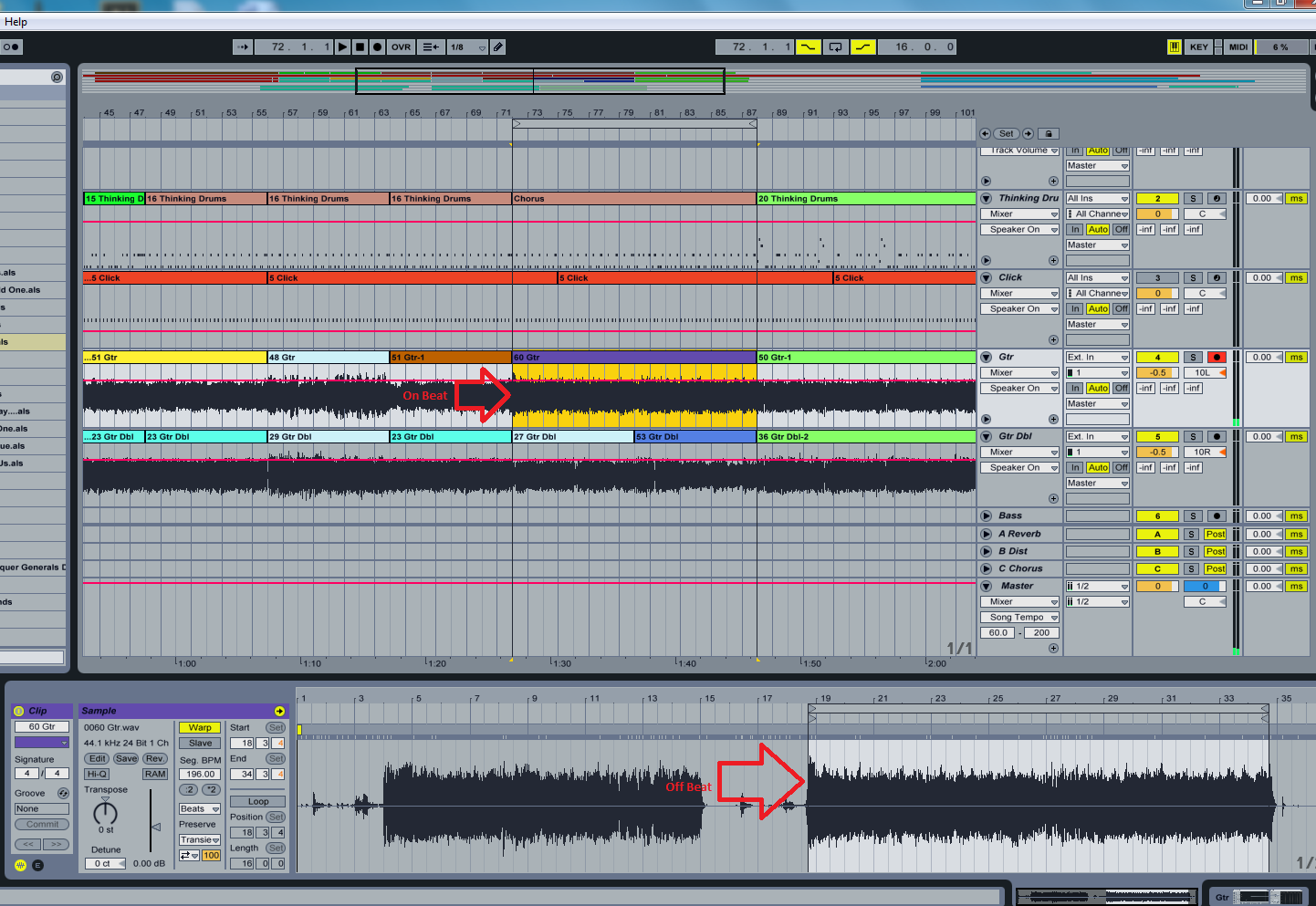
Task: Set Gtr Dbl monitor to In
Action: (x=1075, y=467)
